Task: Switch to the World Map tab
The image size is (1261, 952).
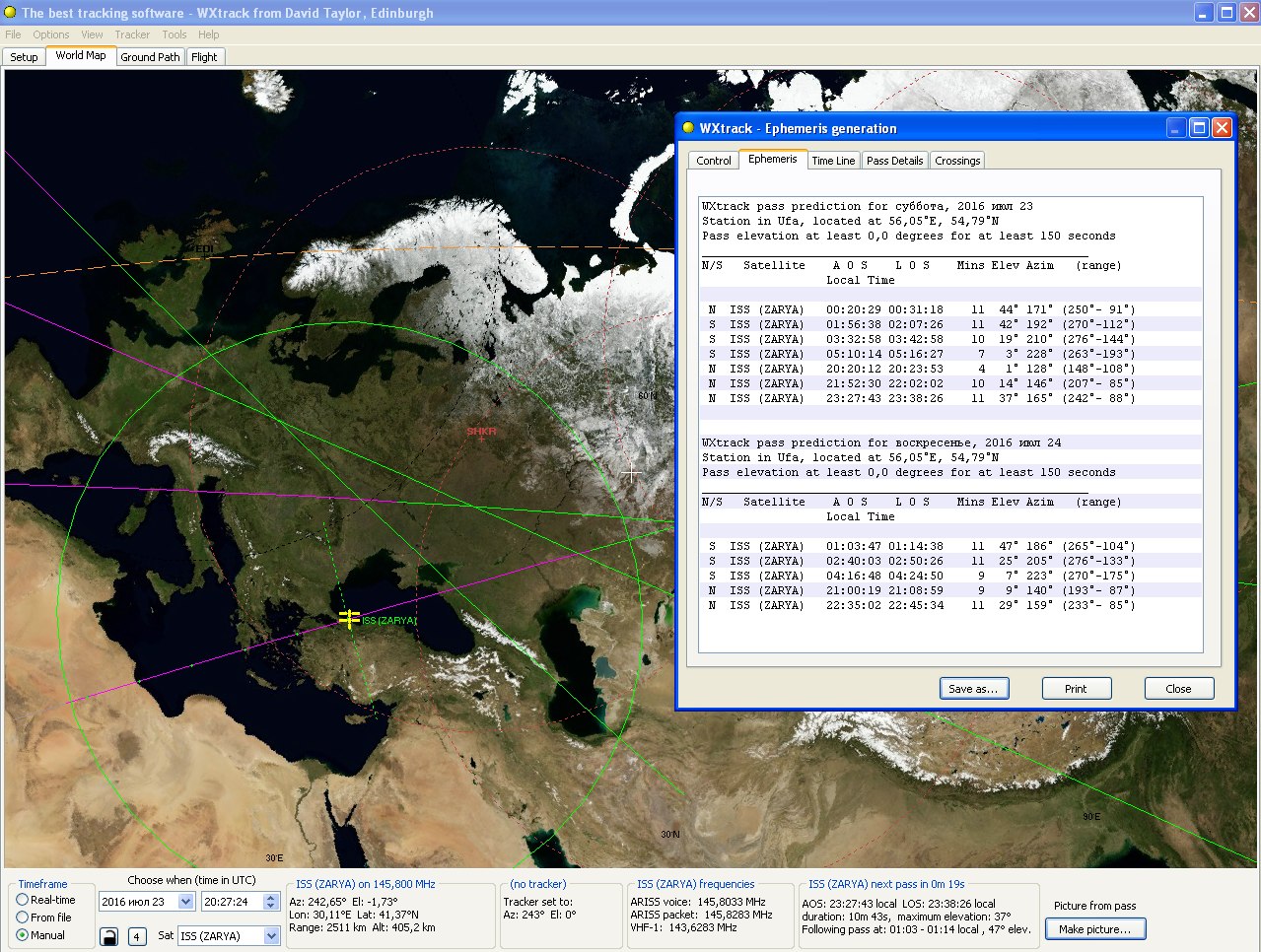Action: (x=81, y=55)
